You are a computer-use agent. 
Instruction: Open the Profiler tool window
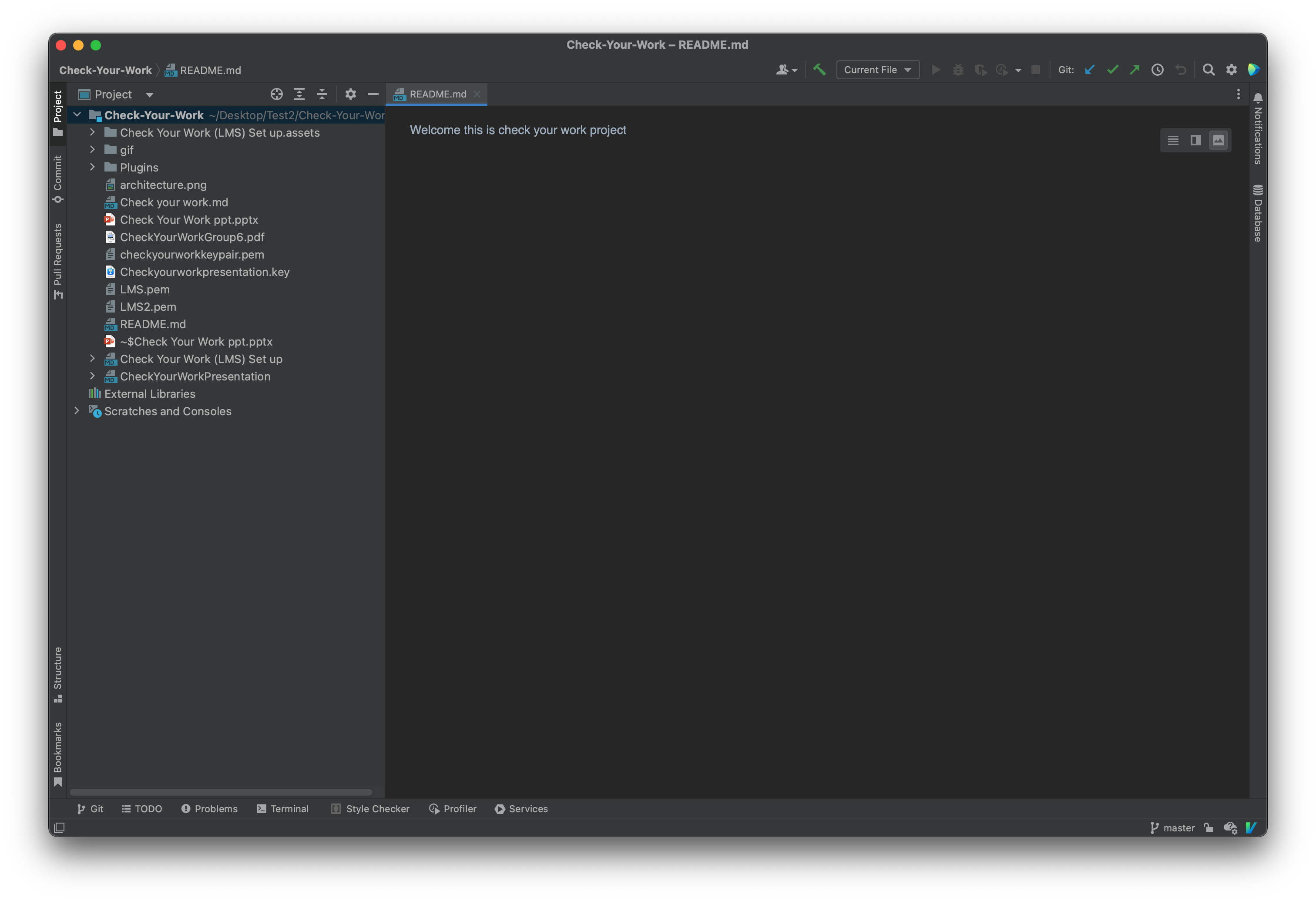pyautogui.click(x=453, y=809)
